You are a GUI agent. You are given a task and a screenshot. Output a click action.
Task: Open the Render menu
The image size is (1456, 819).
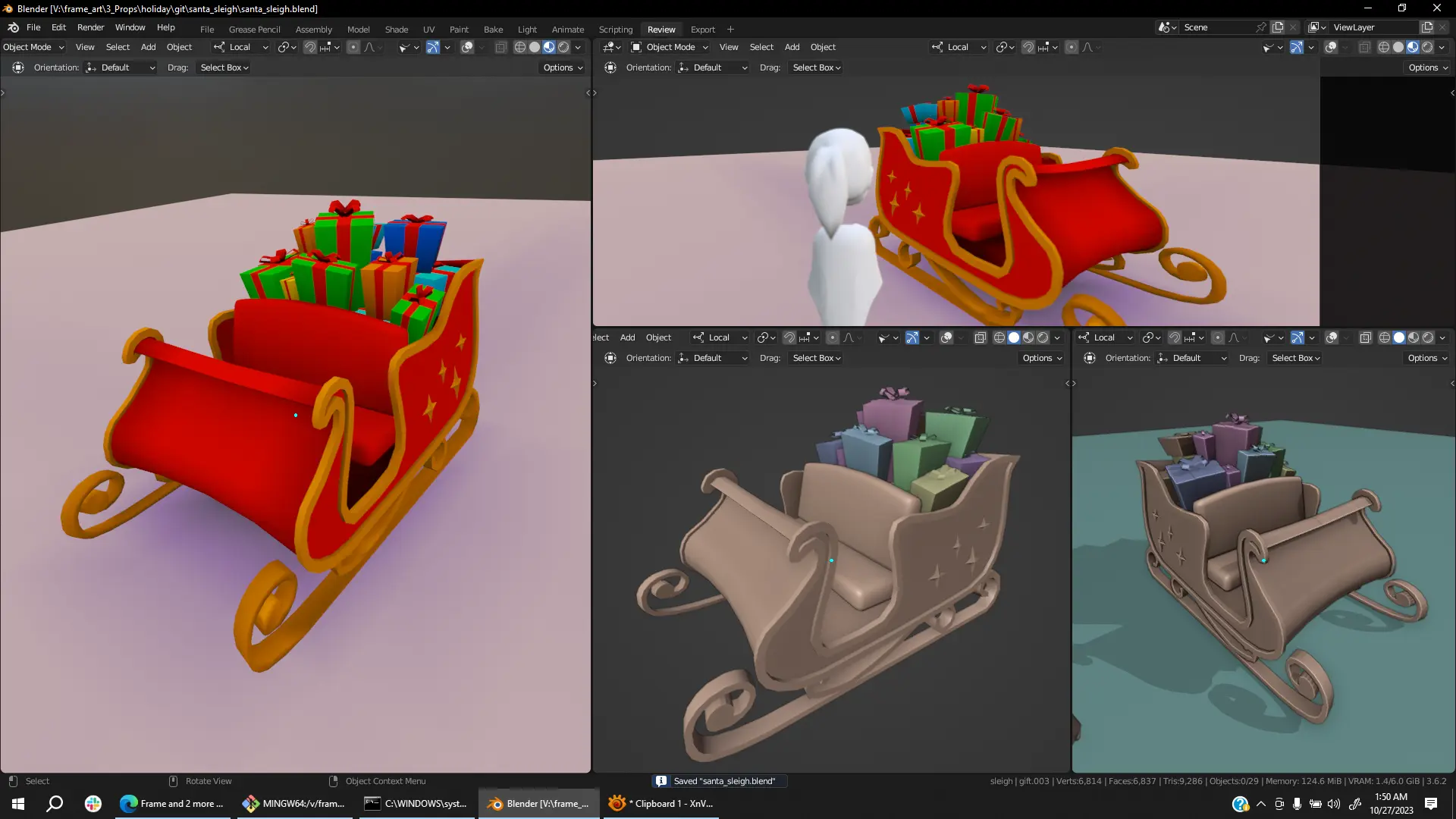(x=90, y=27)
